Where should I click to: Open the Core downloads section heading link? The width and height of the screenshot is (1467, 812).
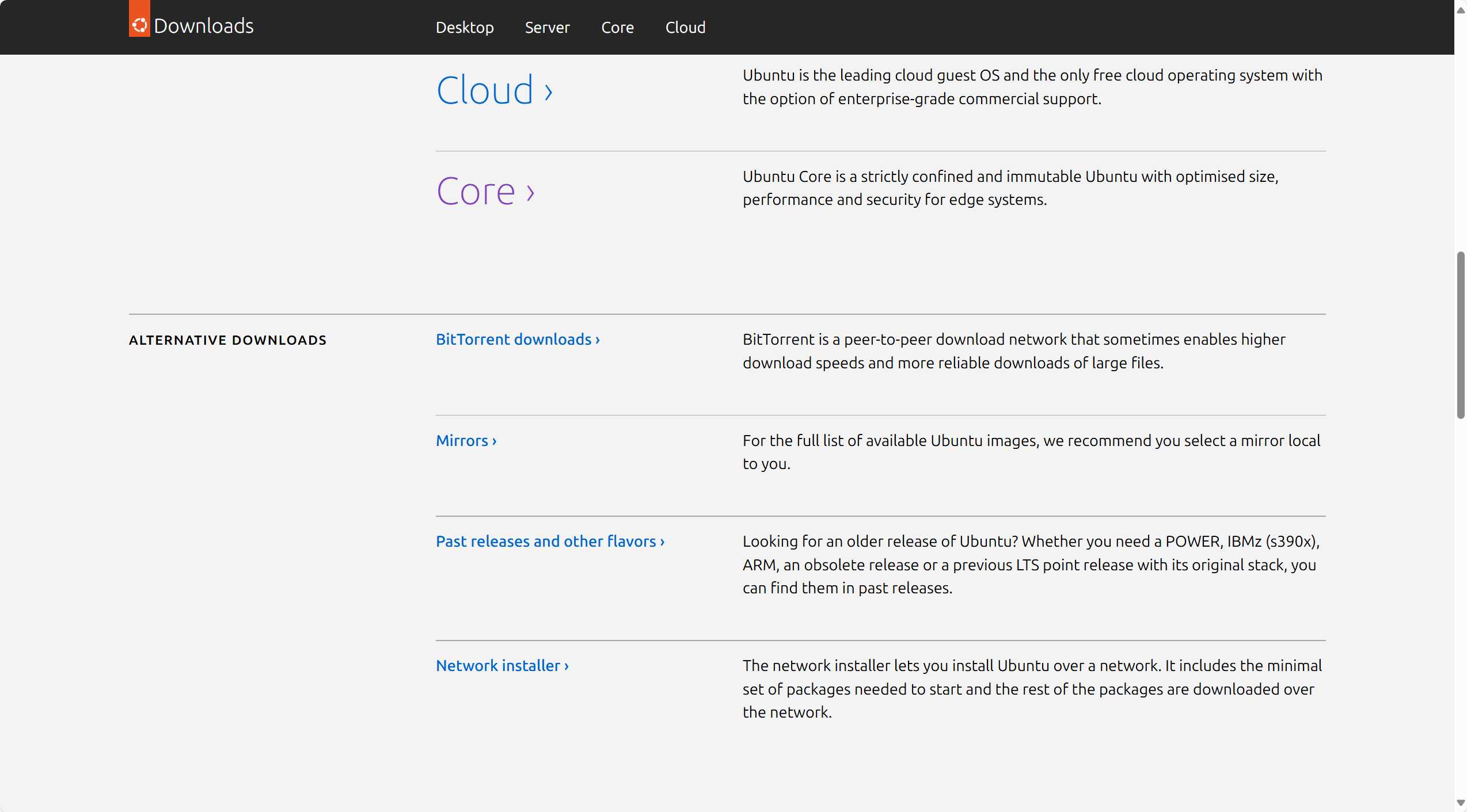coord(476,190)
